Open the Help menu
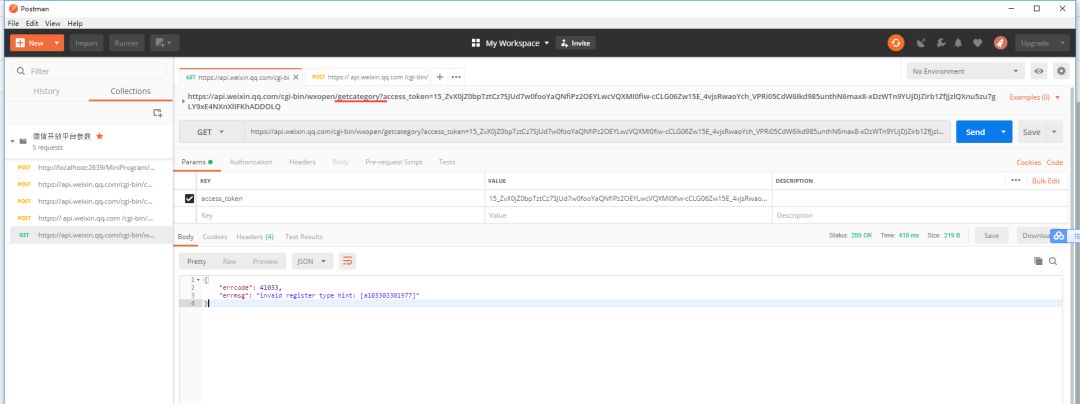The image size is (1080, 404). (x=75, y=23)
